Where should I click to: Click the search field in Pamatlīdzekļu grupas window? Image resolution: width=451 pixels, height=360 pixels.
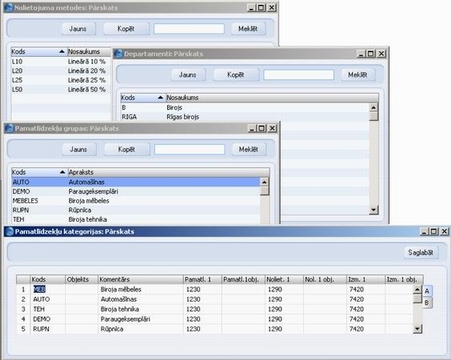(x=190, y=149)
